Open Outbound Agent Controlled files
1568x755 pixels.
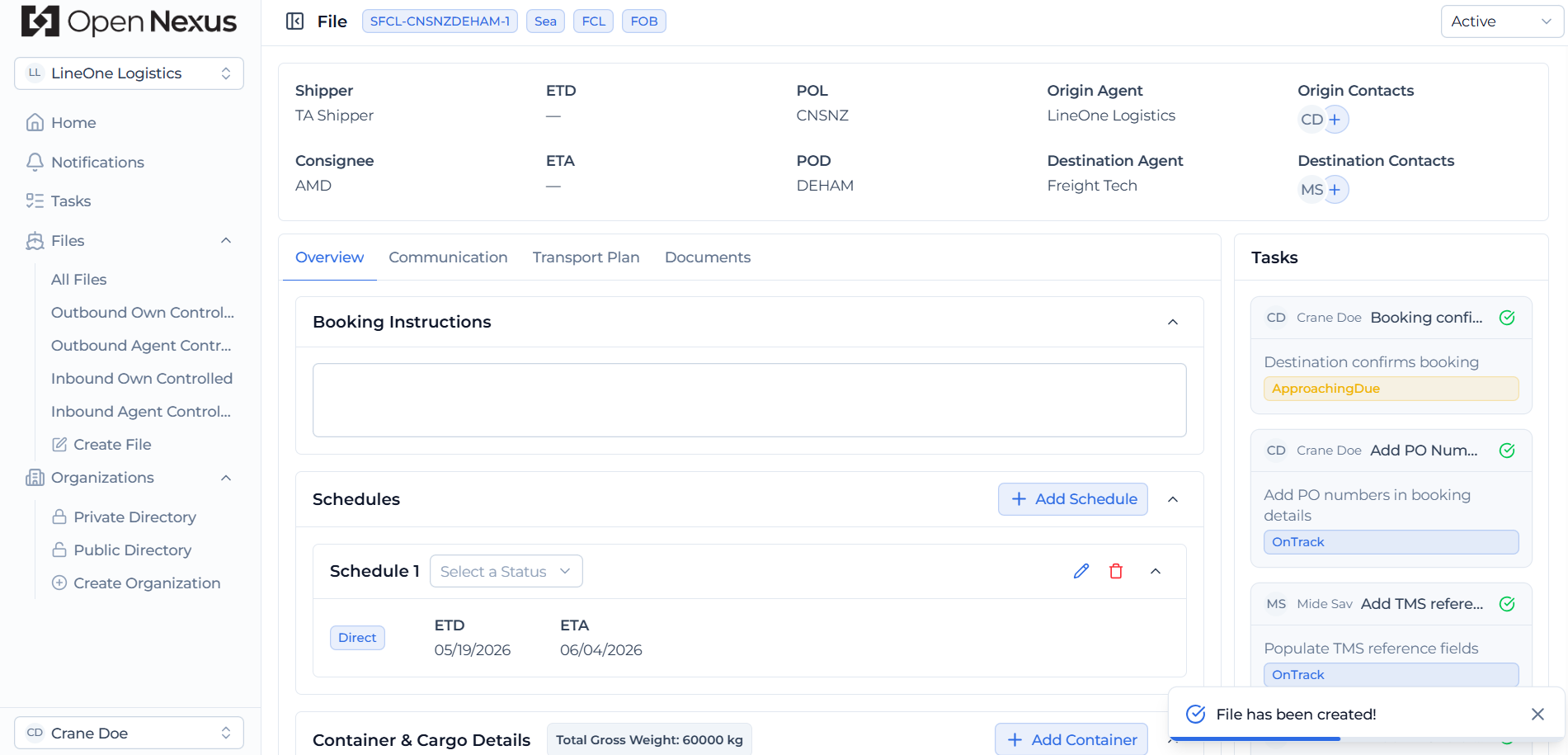pos(141,346)
